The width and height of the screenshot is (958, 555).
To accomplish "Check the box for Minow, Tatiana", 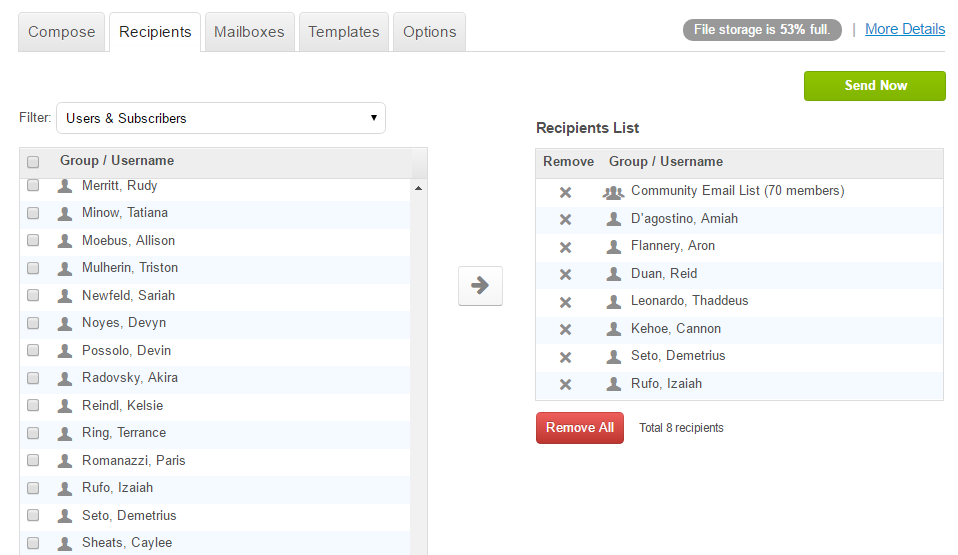I will click(33, 213).
